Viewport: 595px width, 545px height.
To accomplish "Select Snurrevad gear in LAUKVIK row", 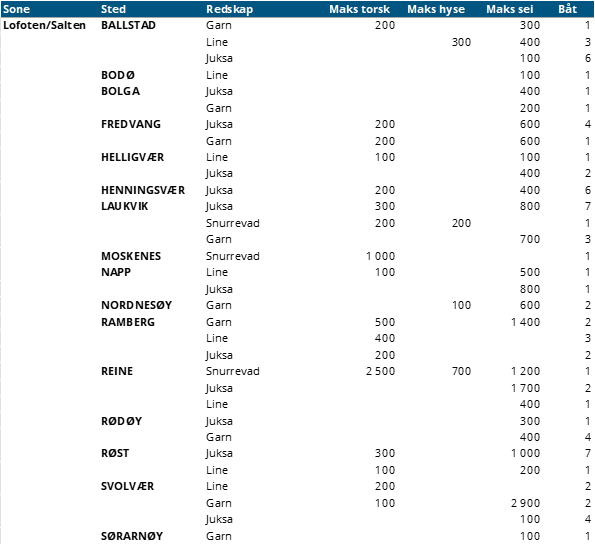I will tap(233, 223).
